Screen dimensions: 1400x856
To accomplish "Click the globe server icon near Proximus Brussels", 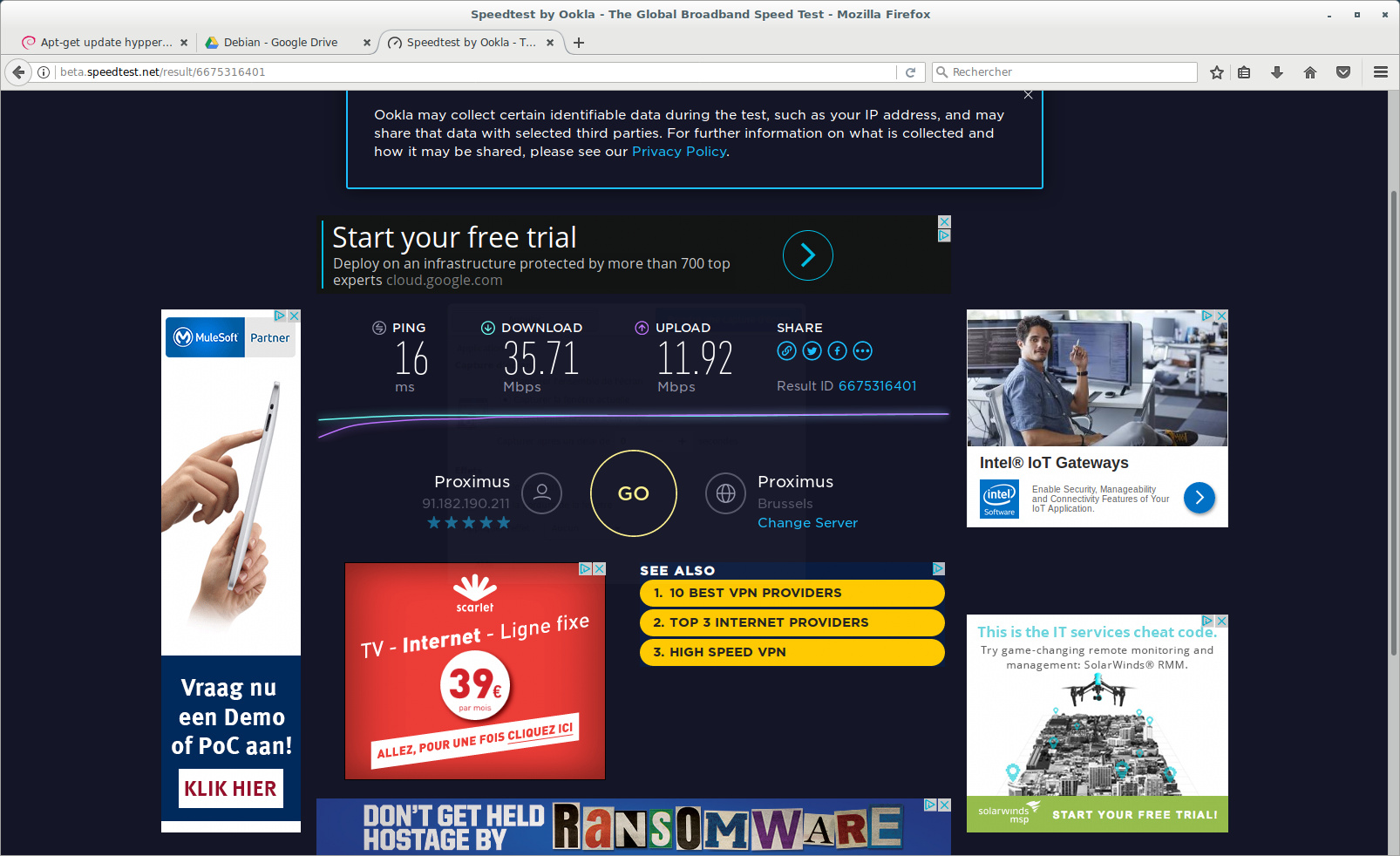I will coord(725,493).
